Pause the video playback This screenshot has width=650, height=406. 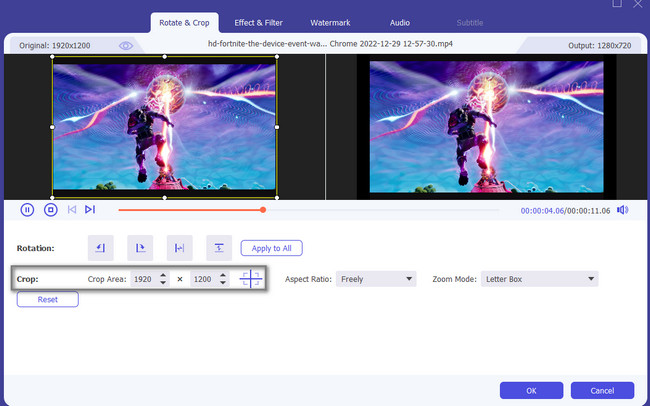[27, 210]
